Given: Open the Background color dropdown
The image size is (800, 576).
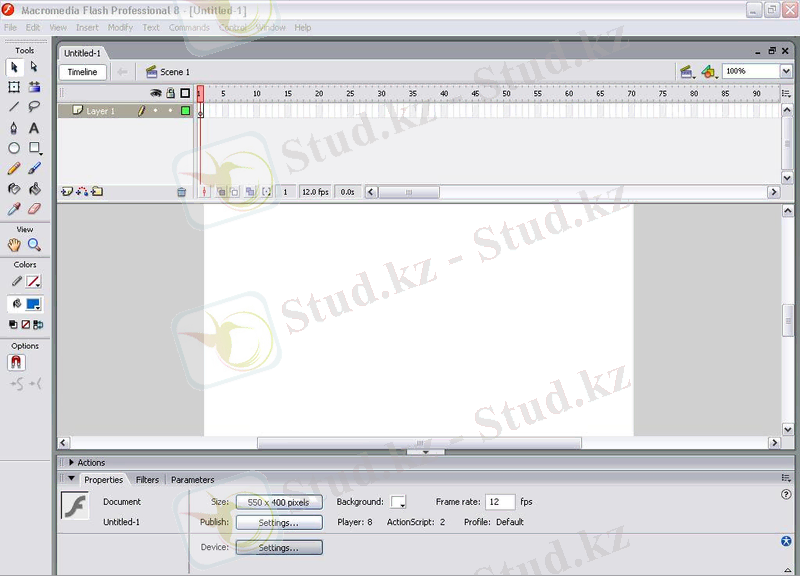Looking at the screenshot, I should click(398, 502).
